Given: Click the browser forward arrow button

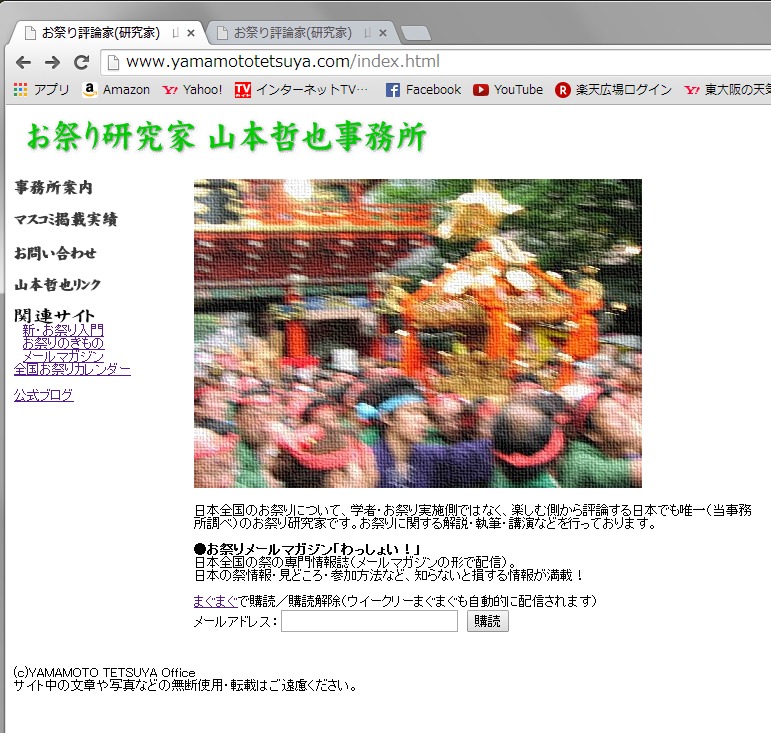Looking at the screenshot, I should (52, 62).
